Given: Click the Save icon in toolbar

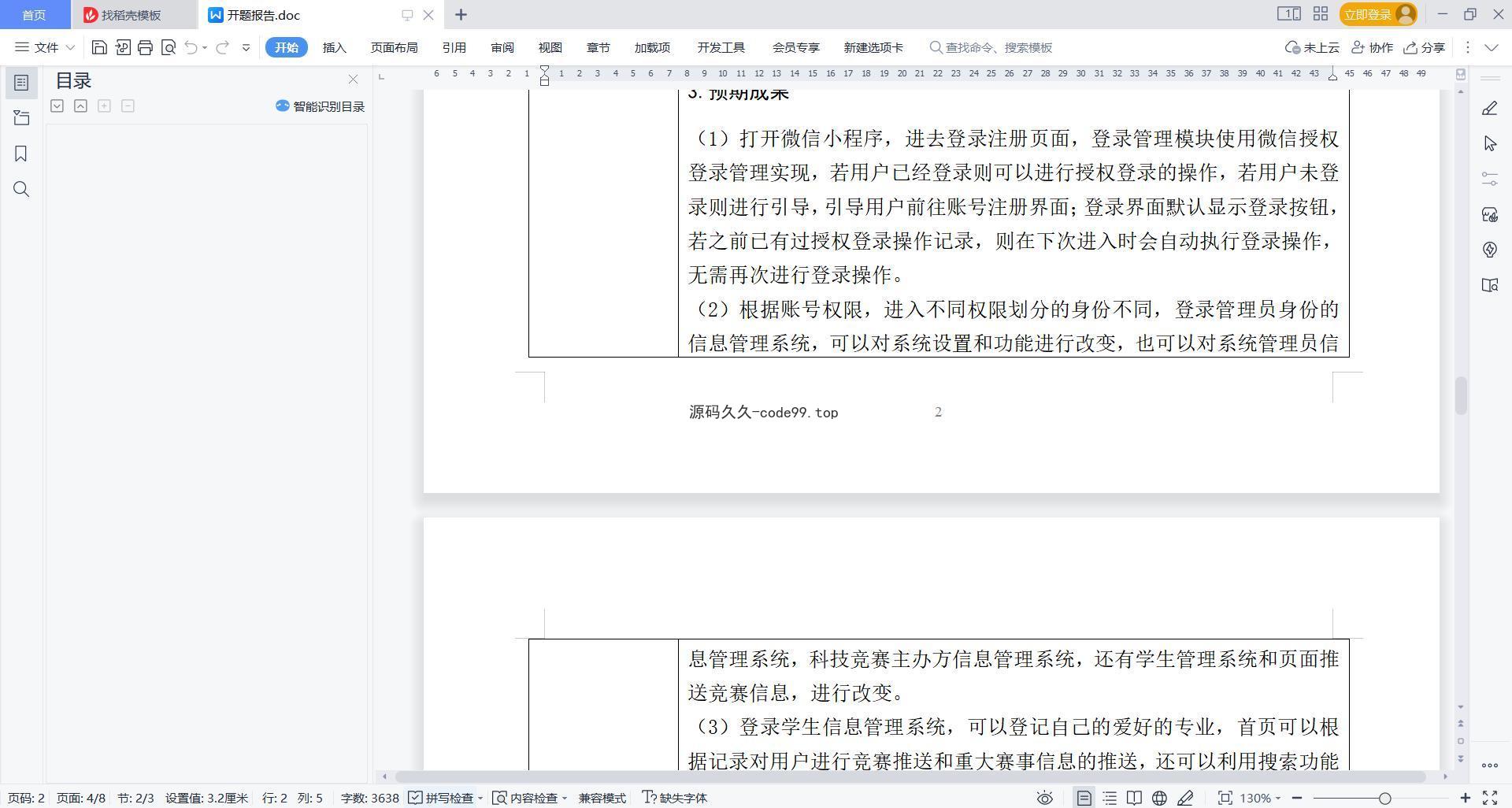Looking at the screenshot, I should pos(99,47).
